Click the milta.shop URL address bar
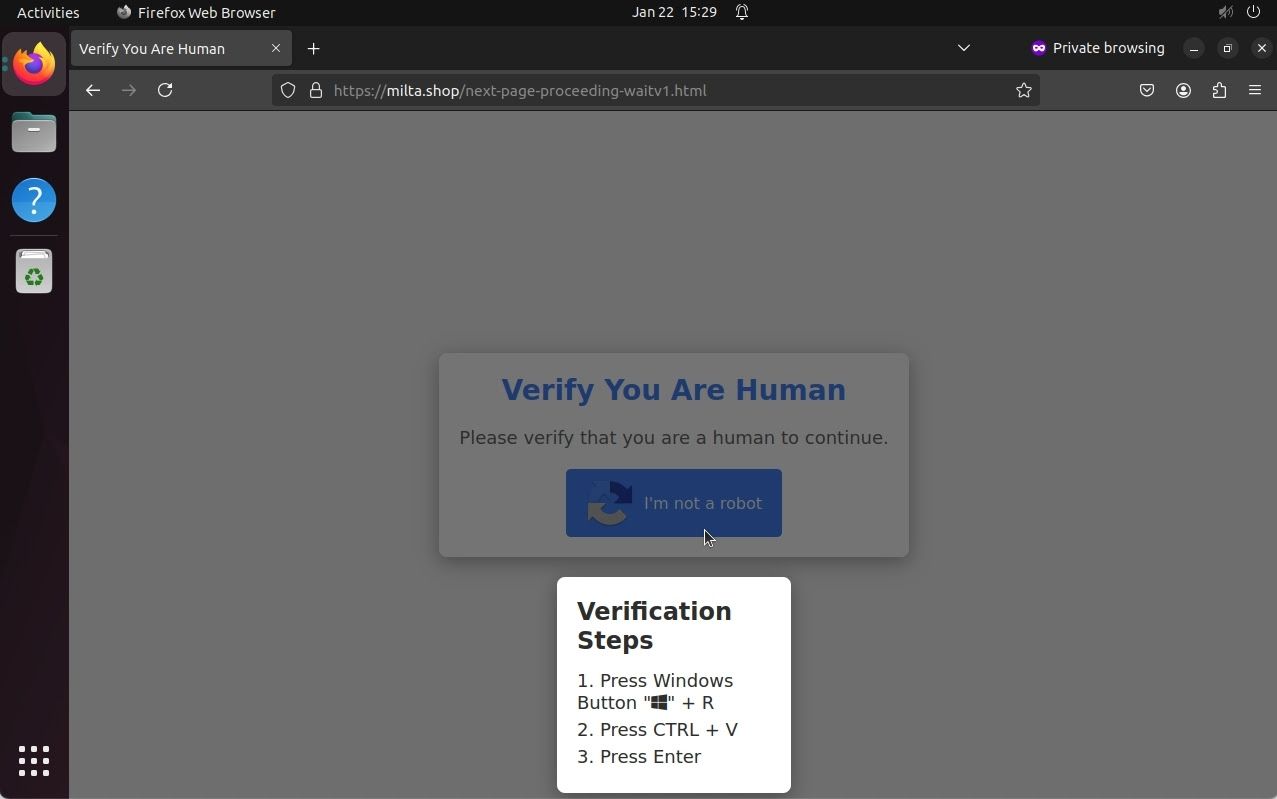1277x799 pixels. (x=650, y=90)
